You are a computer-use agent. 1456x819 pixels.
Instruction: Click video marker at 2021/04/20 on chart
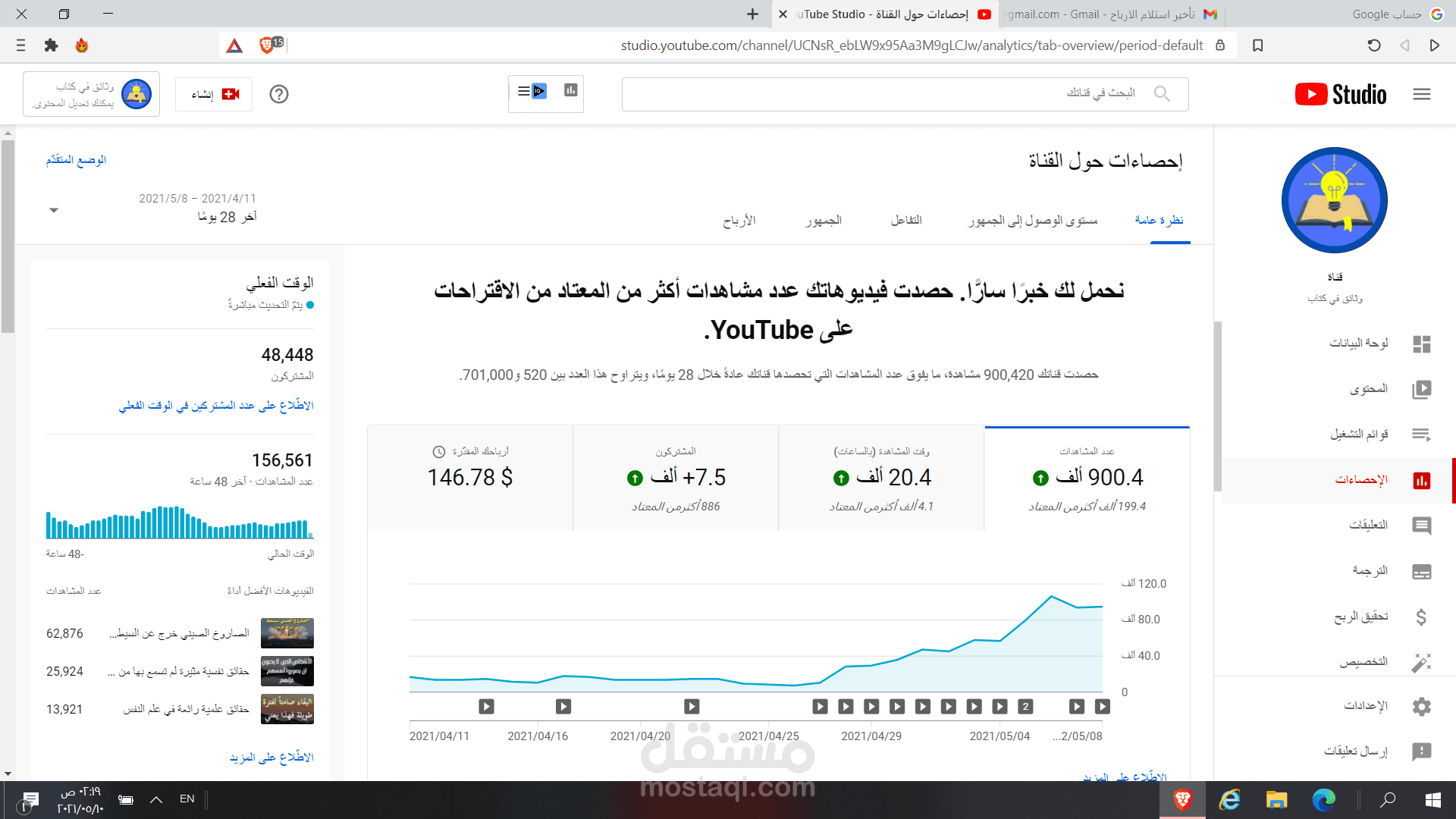point(692,707)
